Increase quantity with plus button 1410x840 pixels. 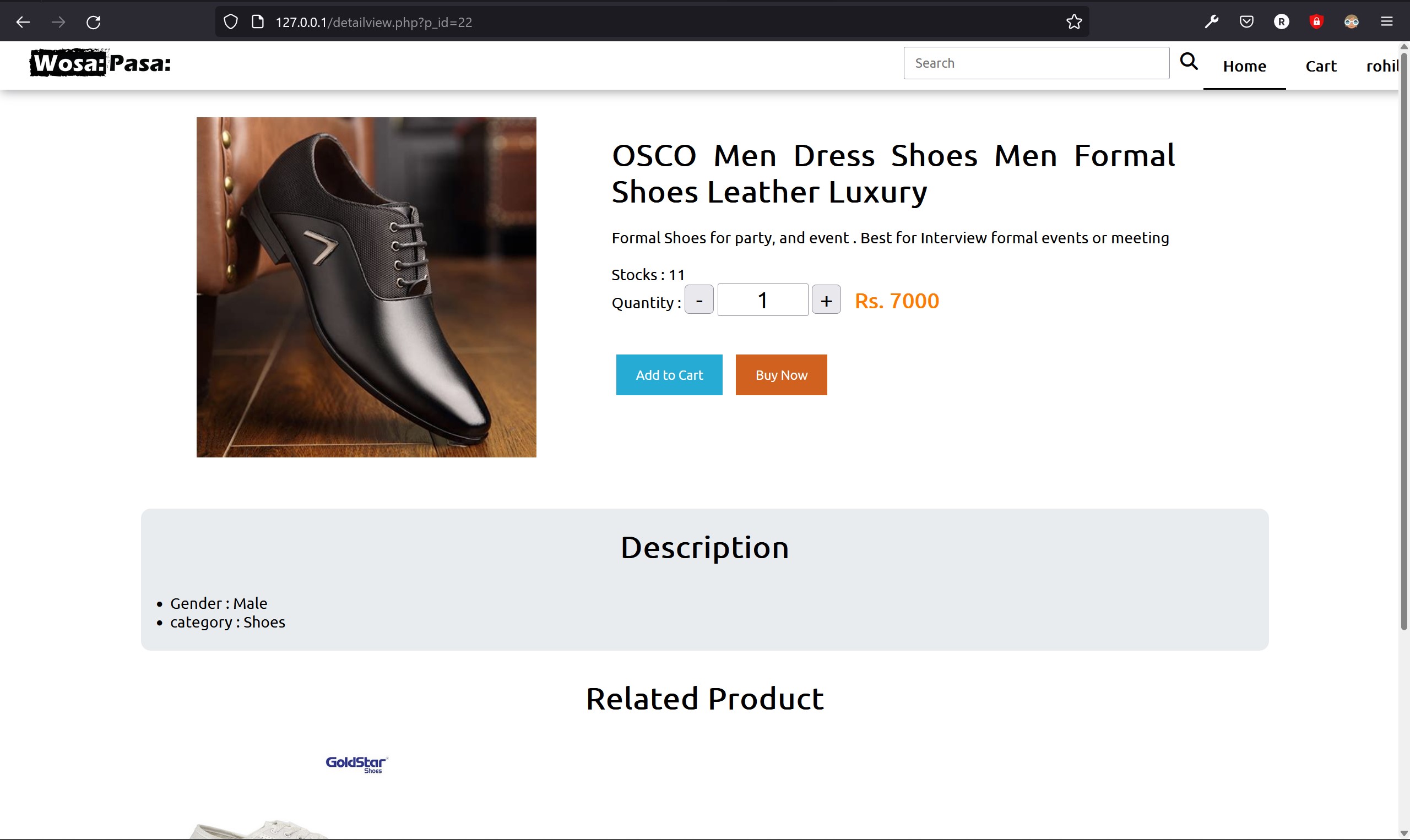coord(826,300)
